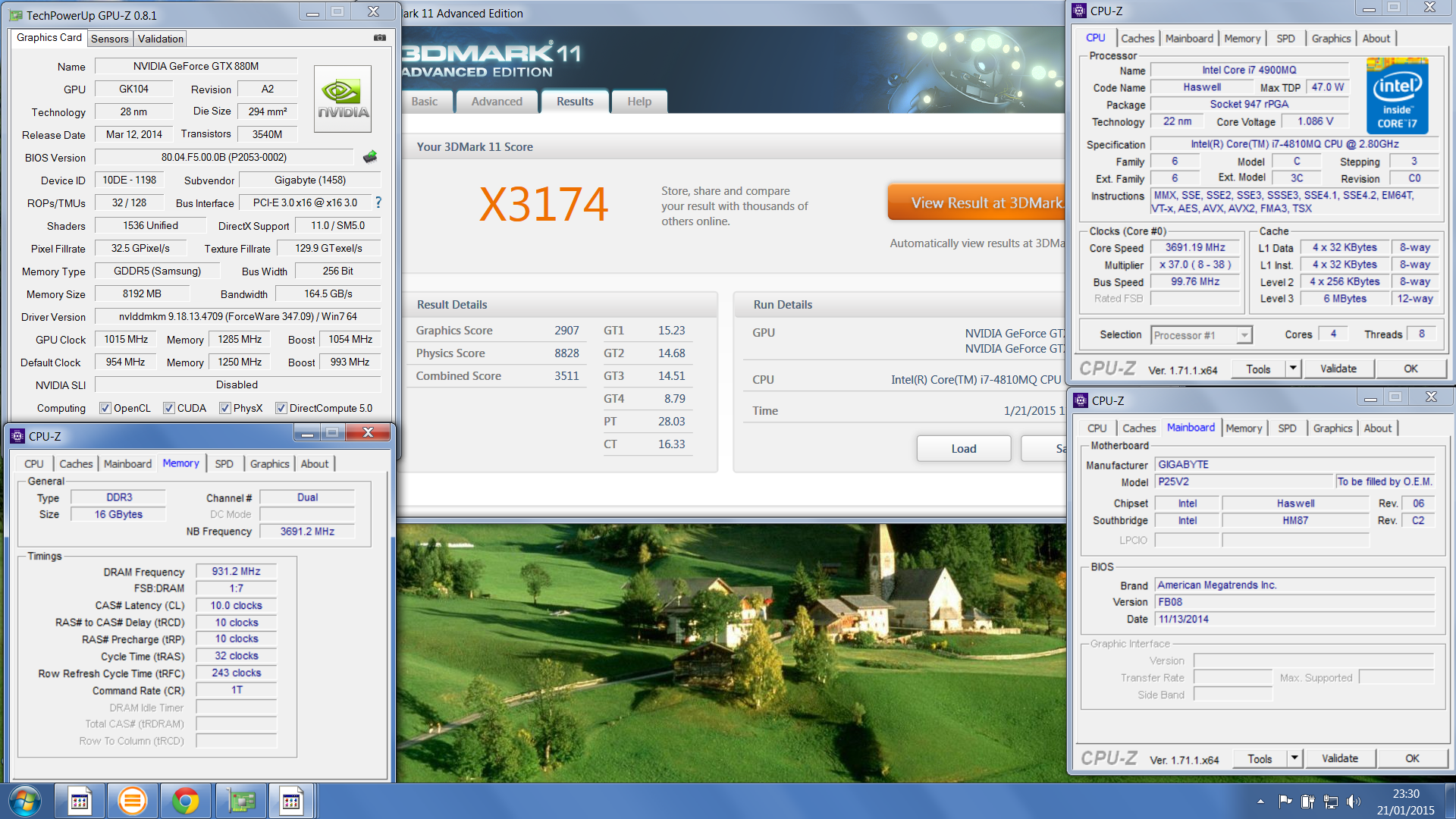This screenshot has height=819, width=1456.
Task: Click the first document-style taskbar icon
Action: (x=80, y=801)
